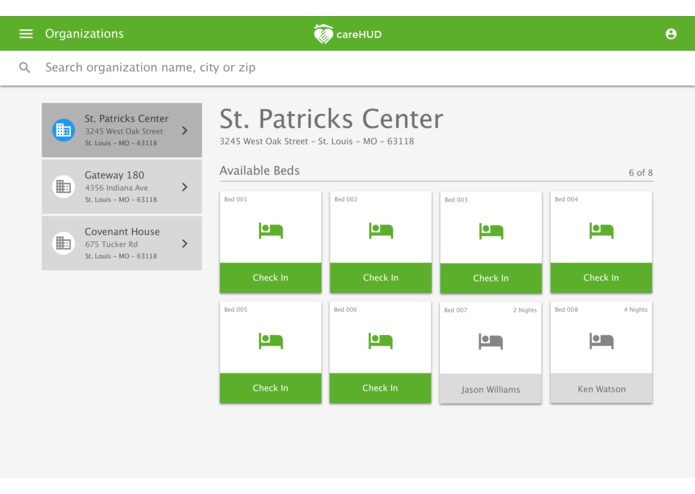Click the bed icon in Bed 003
Screen dimensions: 695x494
(x=491, y=231)
